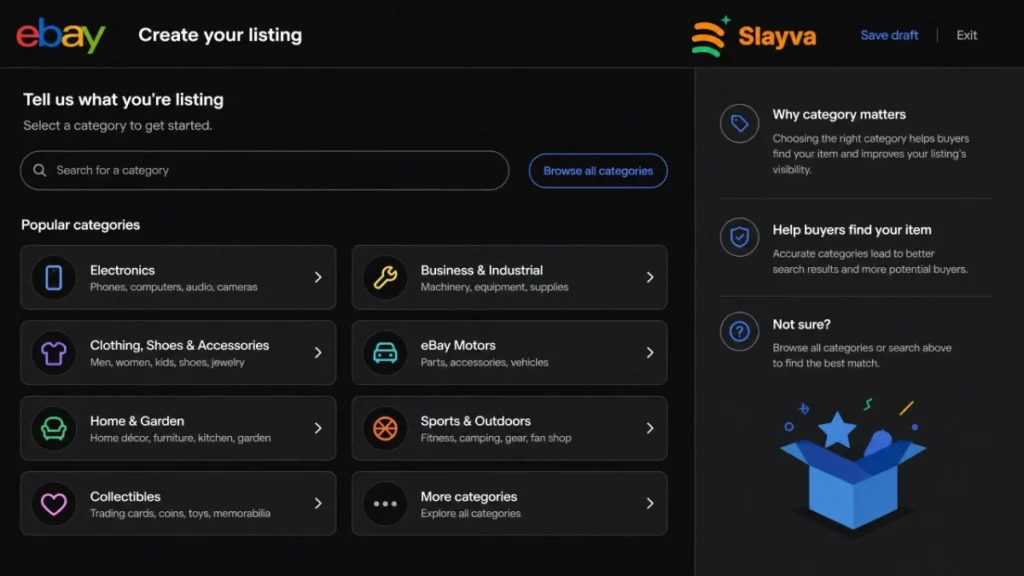Select the Business & Industrial wrench icon
Viewport: 1024px width, 576px height.
tap(385, 278)
